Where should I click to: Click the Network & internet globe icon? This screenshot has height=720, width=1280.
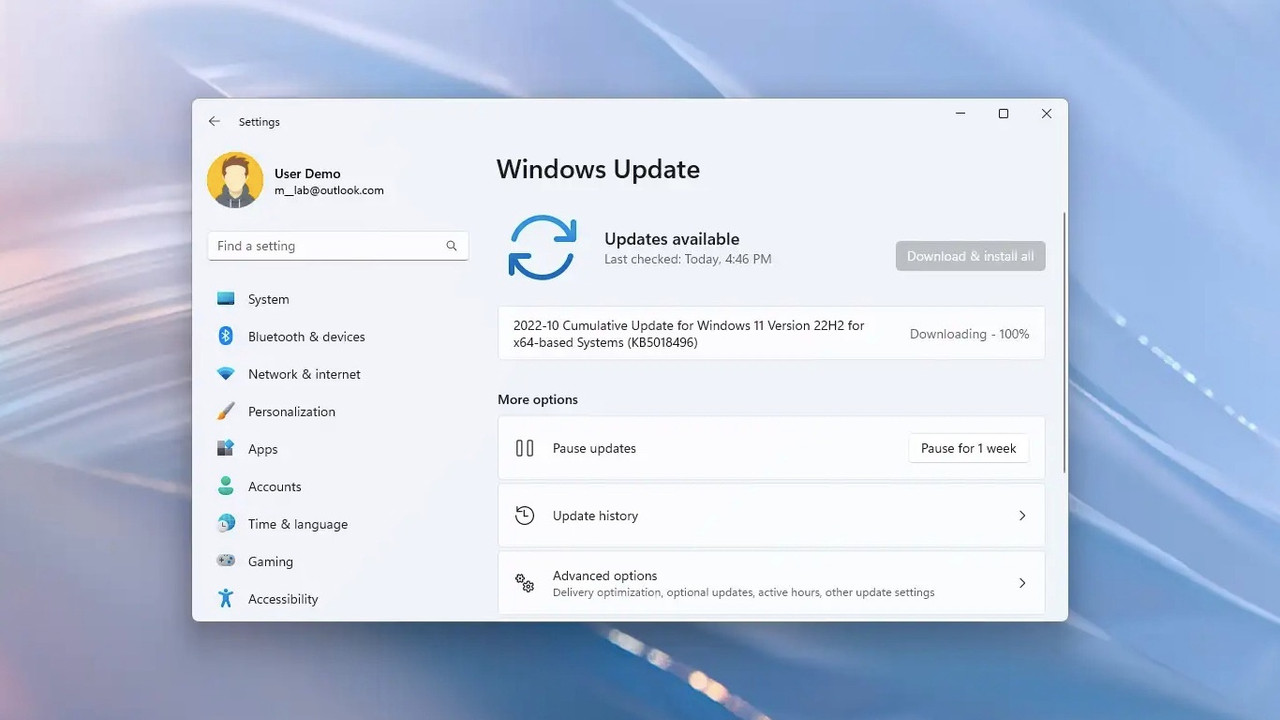coord(225,373)
